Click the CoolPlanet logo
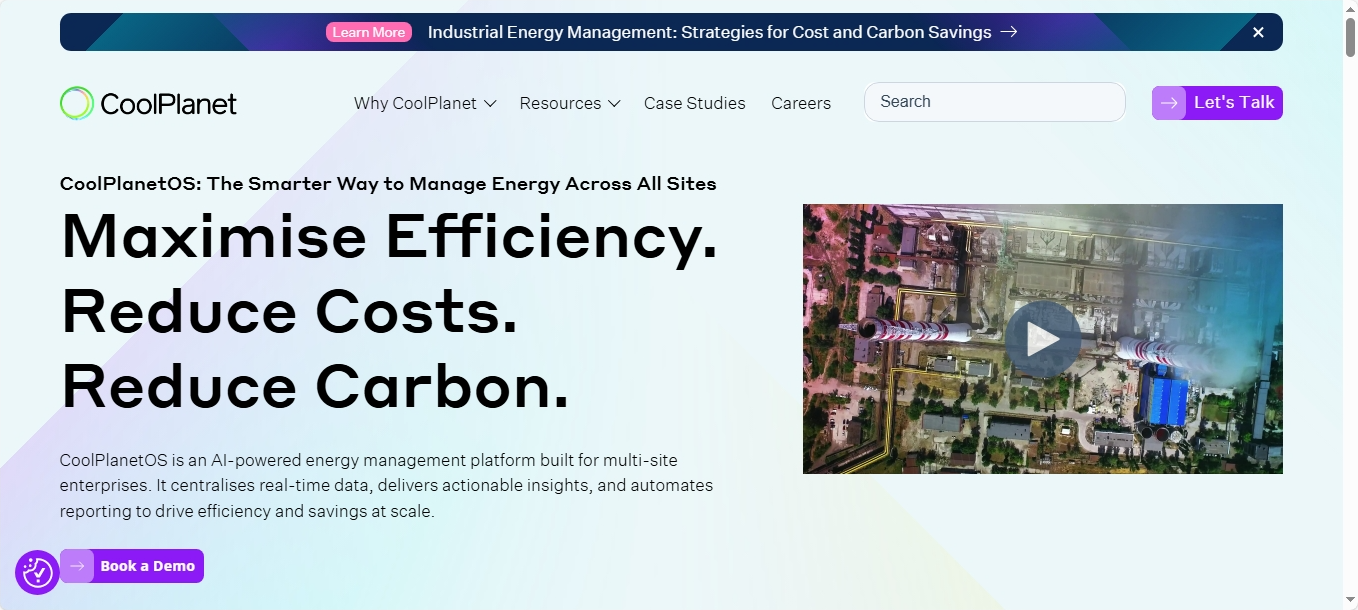The width and height of the screenshot is (1358, 610). coord(148,103)
